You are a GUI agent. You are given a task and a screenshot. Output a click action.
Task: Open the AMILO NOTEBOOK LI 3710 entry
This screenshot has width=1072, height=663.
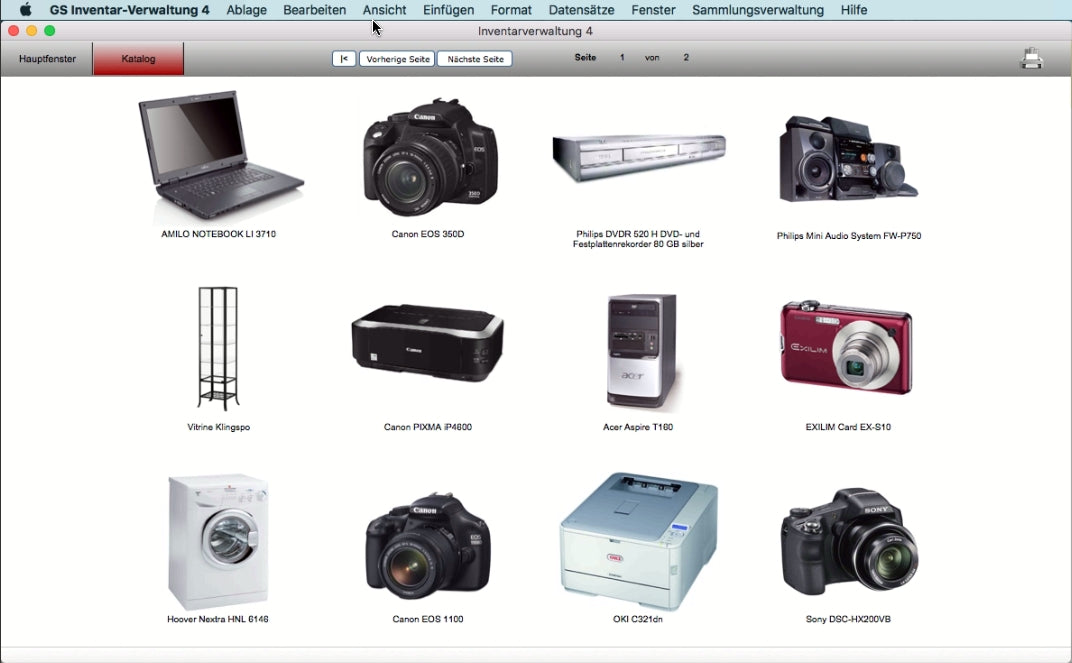pos(218,155)
